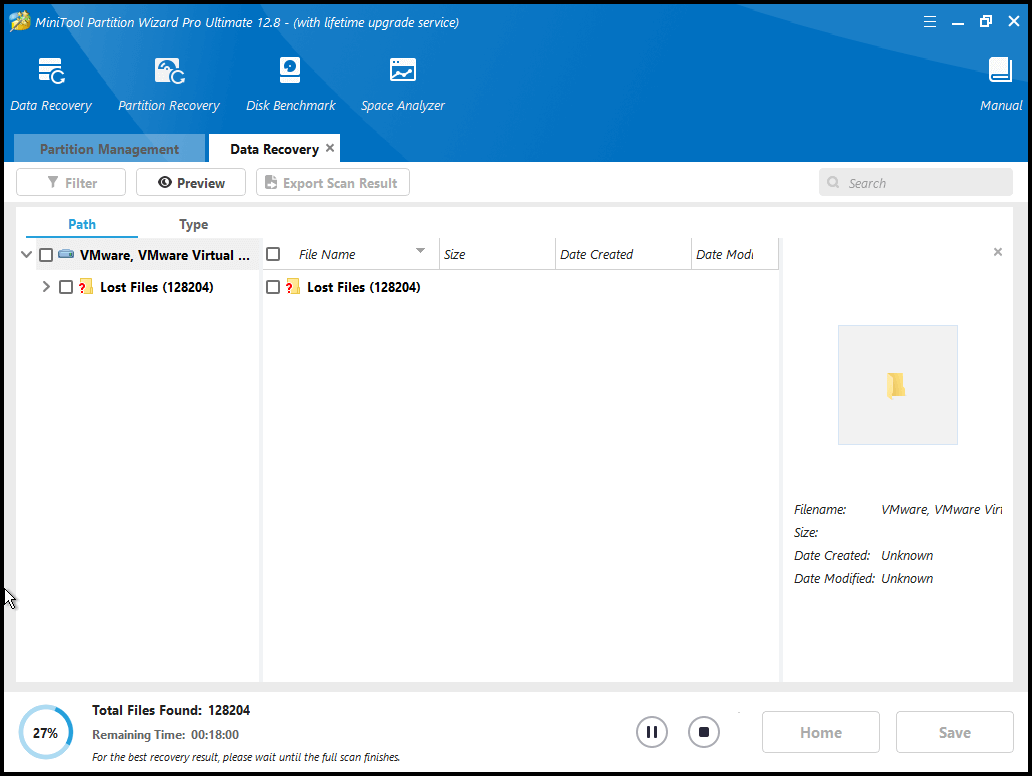Click the 27% scan progress ring
The width and height of the screenshot is (1032, 776).
tap(45, 732)
